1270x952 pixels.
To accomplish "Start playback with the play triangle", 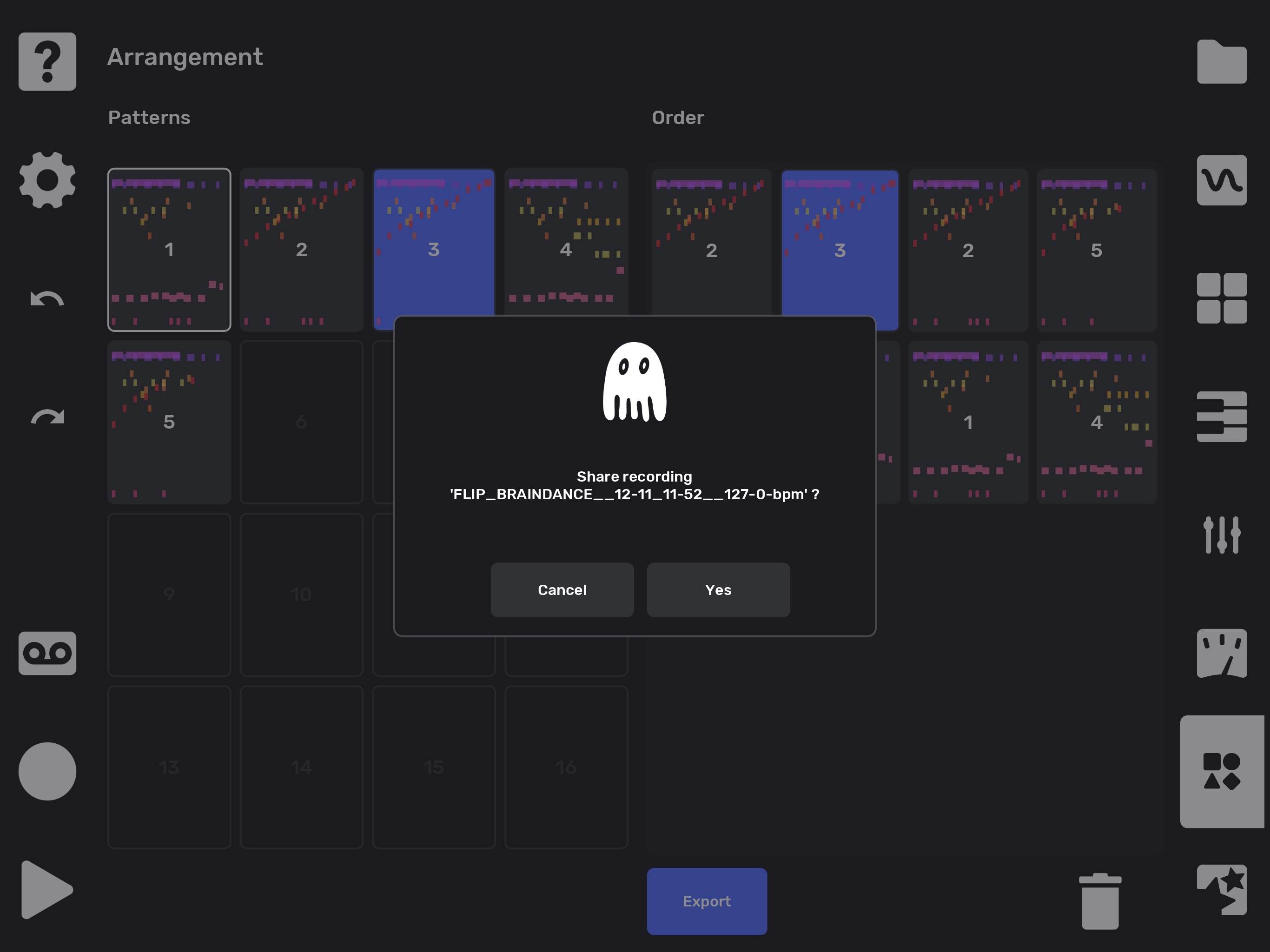I will coord(47,889).
